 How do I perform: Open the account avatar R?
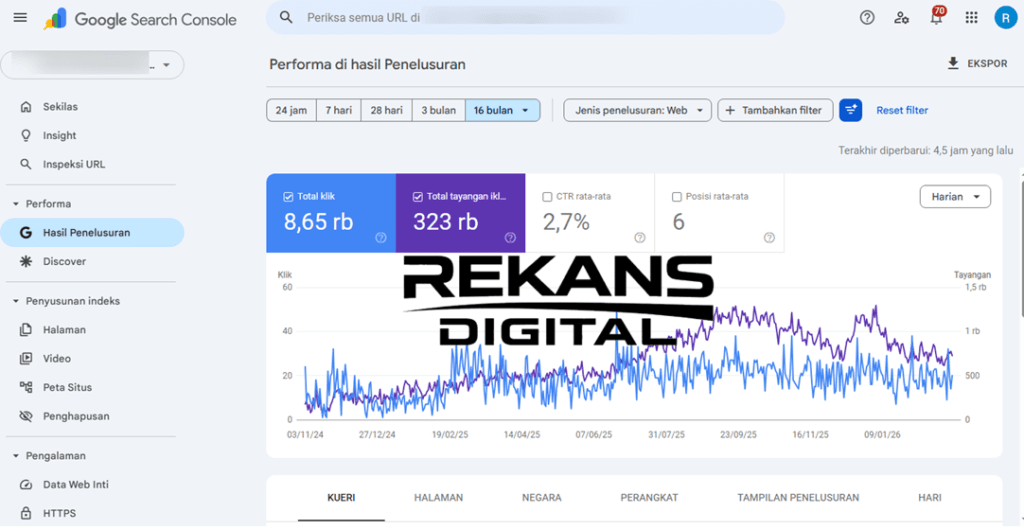point(1005,18)
